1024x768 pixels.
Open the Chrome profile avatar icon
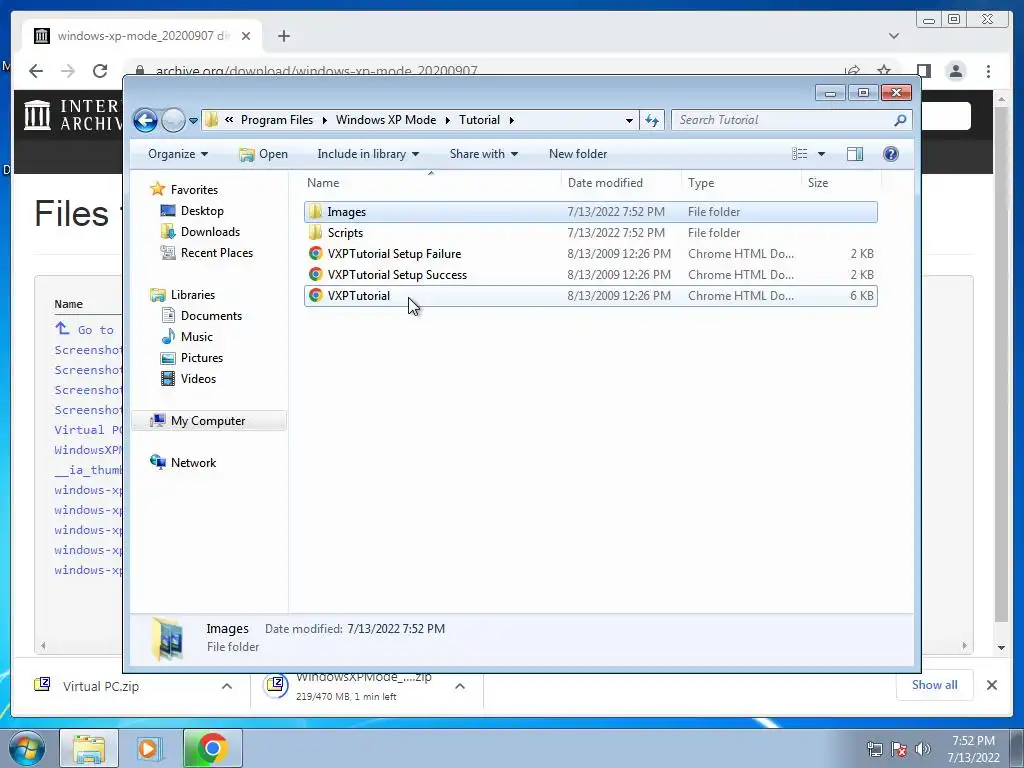tap(955, 71)
